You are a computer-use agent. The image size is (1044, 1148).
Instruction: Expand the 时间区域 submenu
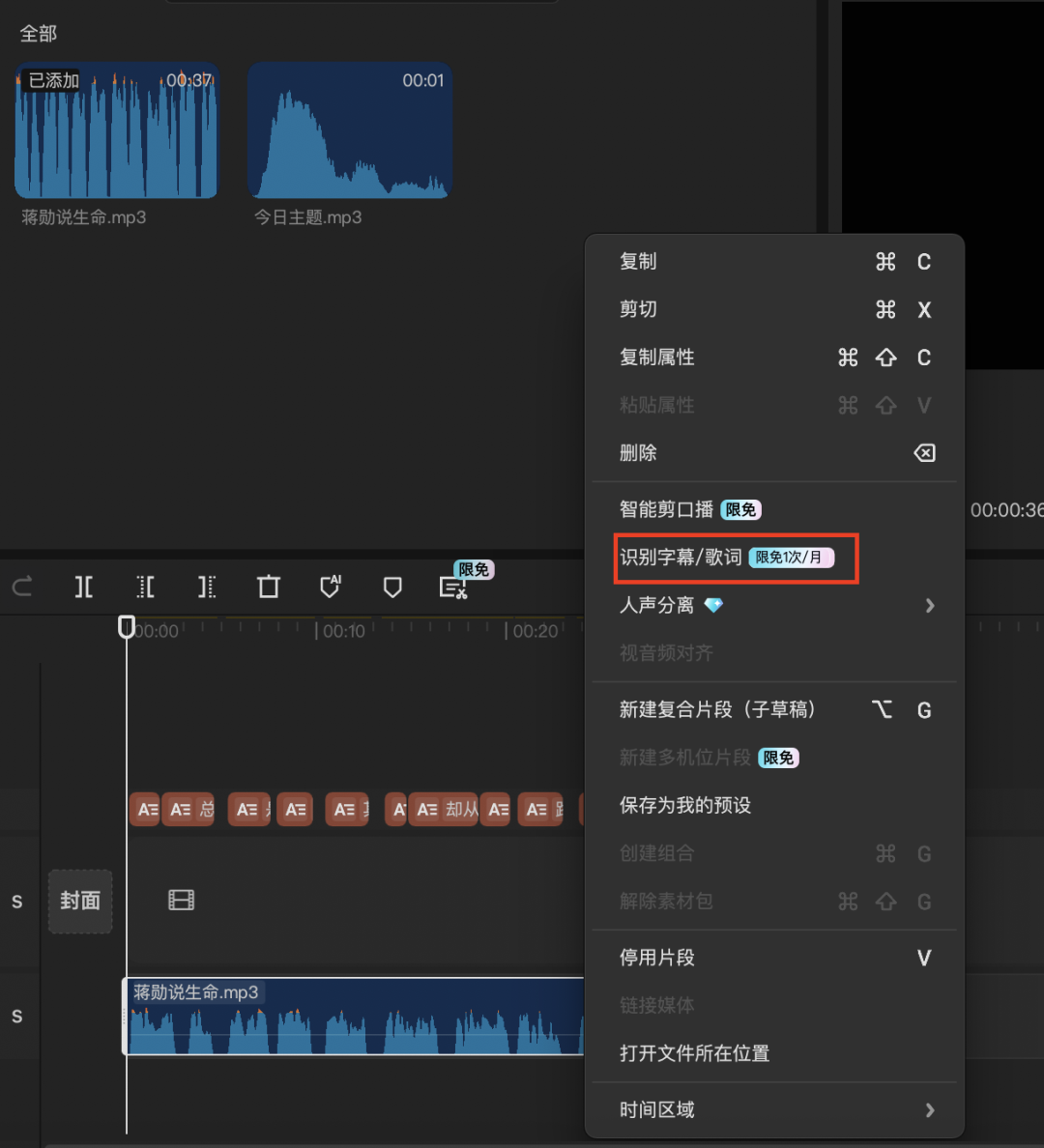[773, 1109]
